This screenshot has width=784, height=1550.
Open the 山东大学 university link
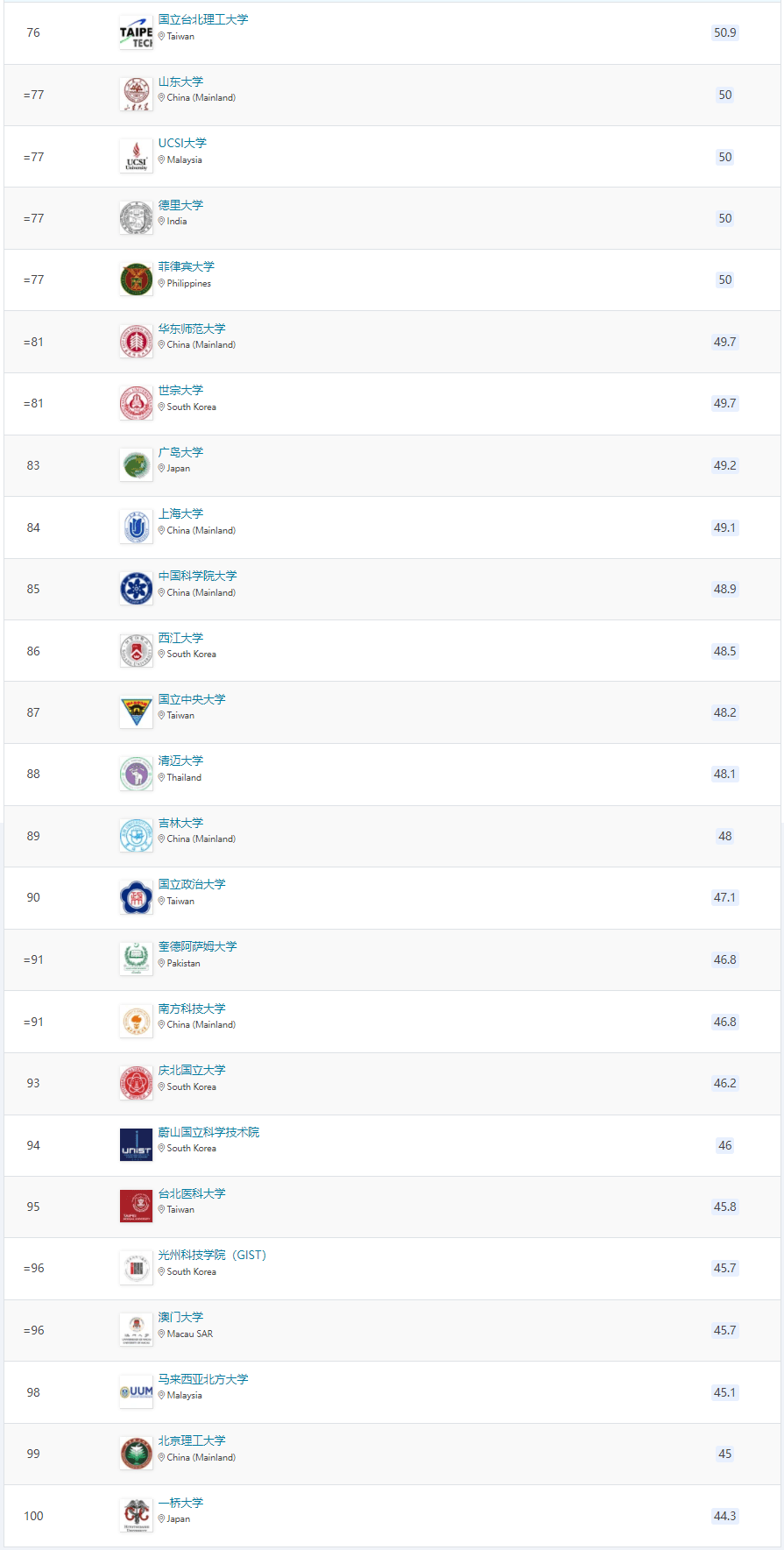[x=180, y=81]
